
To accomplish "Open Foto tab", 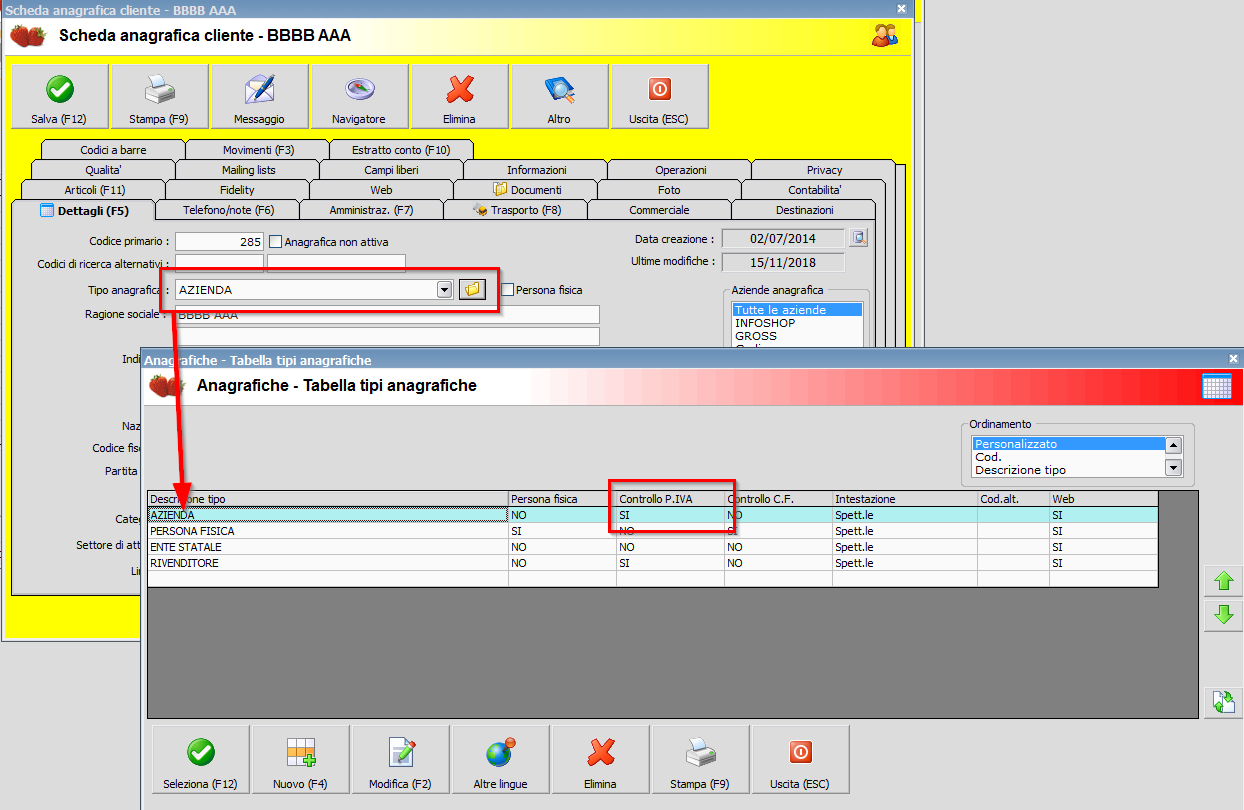I will [x=669, y=190].
